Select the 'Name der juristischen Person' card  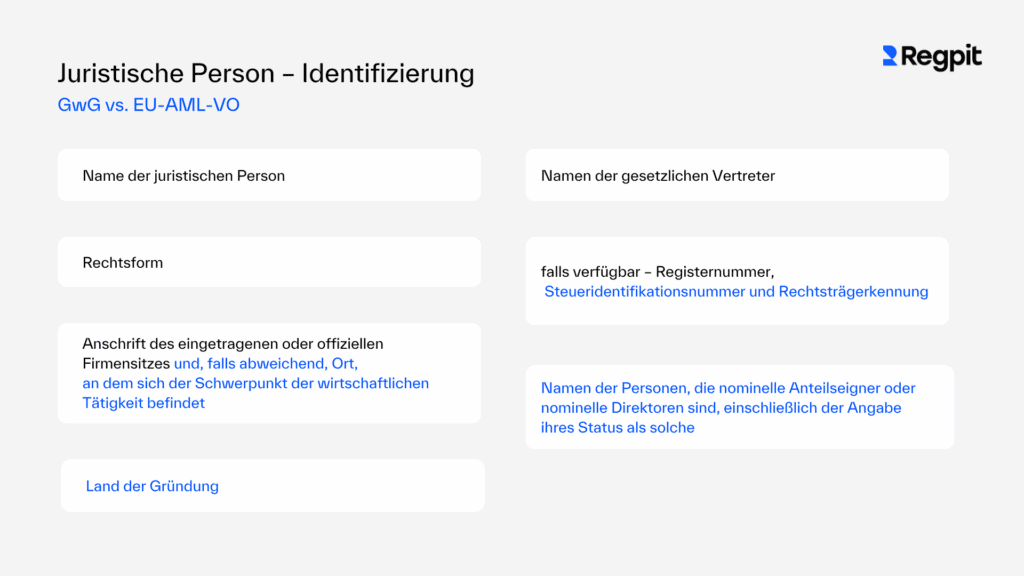click(269, 174)
